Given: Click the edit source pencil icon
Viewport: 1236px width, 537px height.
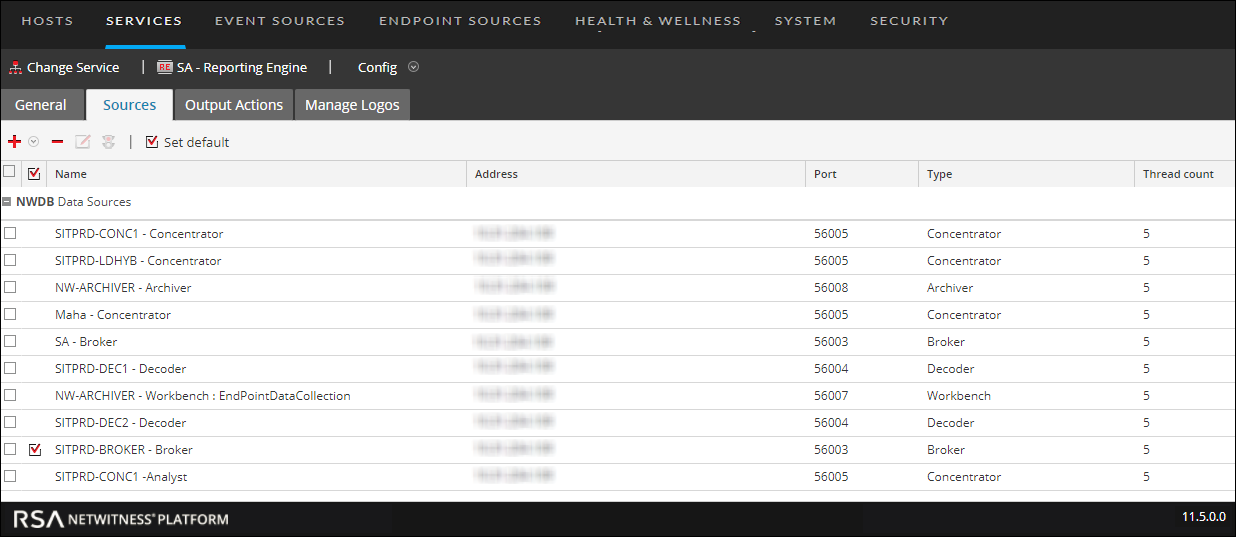Looking at the screenshot, I should (83, 142).
